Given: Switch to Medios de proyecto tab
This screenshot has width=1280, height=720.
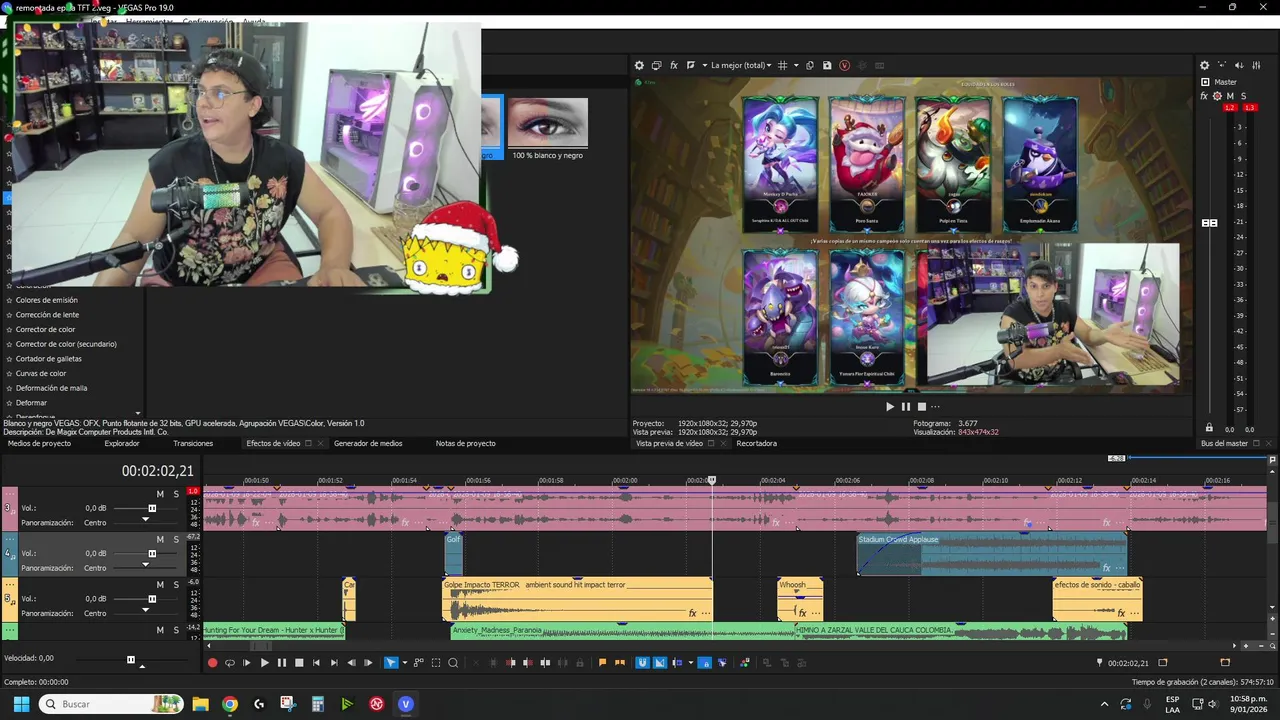Looking at the screenshot, I should (x=39, y=443).
